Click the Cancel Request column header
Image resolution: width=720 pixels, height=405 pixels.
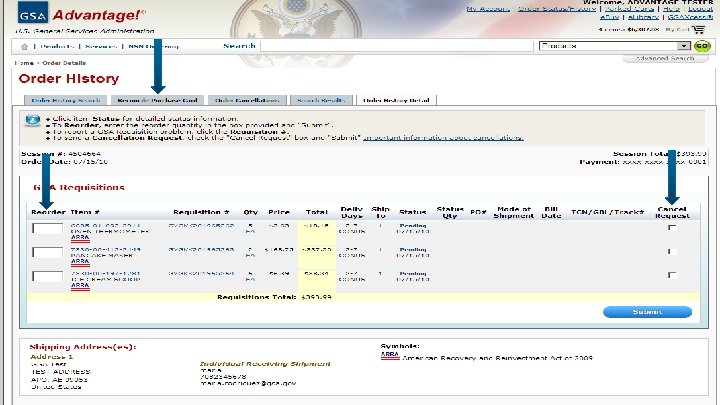[x=672, y=212]
